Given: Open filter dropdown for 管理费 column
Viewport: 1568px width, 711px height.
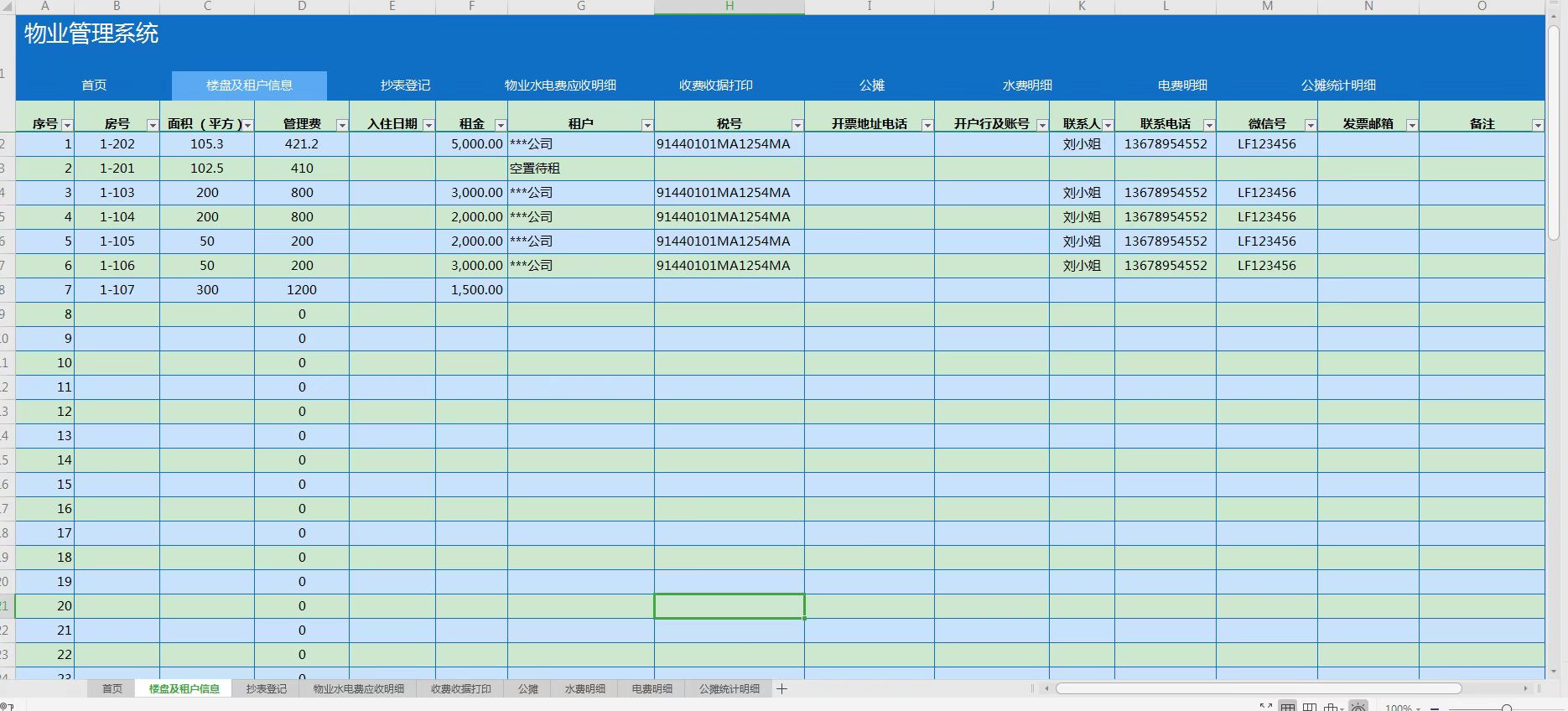Looking at the screenshot, I should (341, 125).
